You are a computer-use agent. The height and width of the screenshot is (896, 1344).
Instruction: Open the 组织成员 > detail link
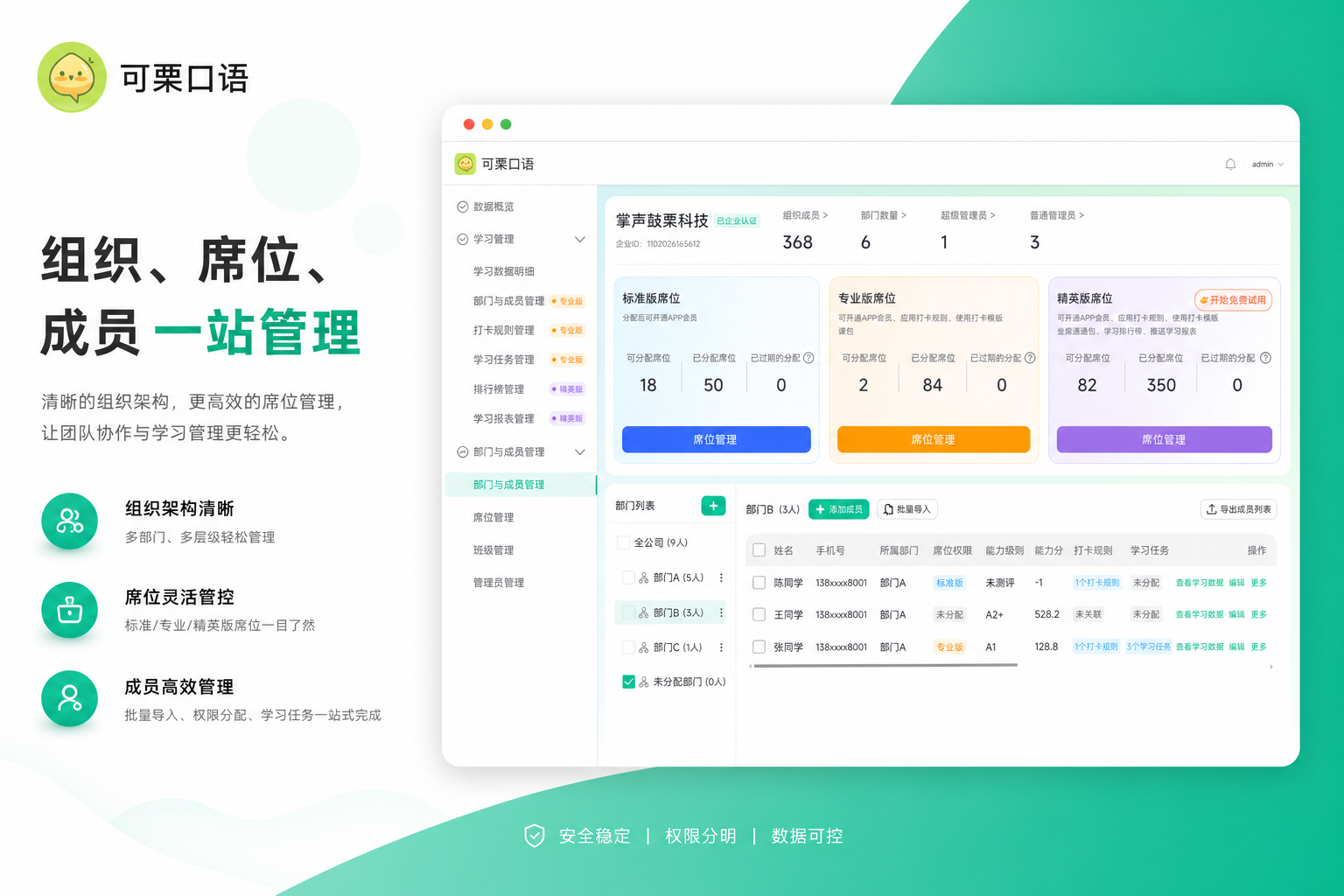pyautogui.click(x=805, y=215)
